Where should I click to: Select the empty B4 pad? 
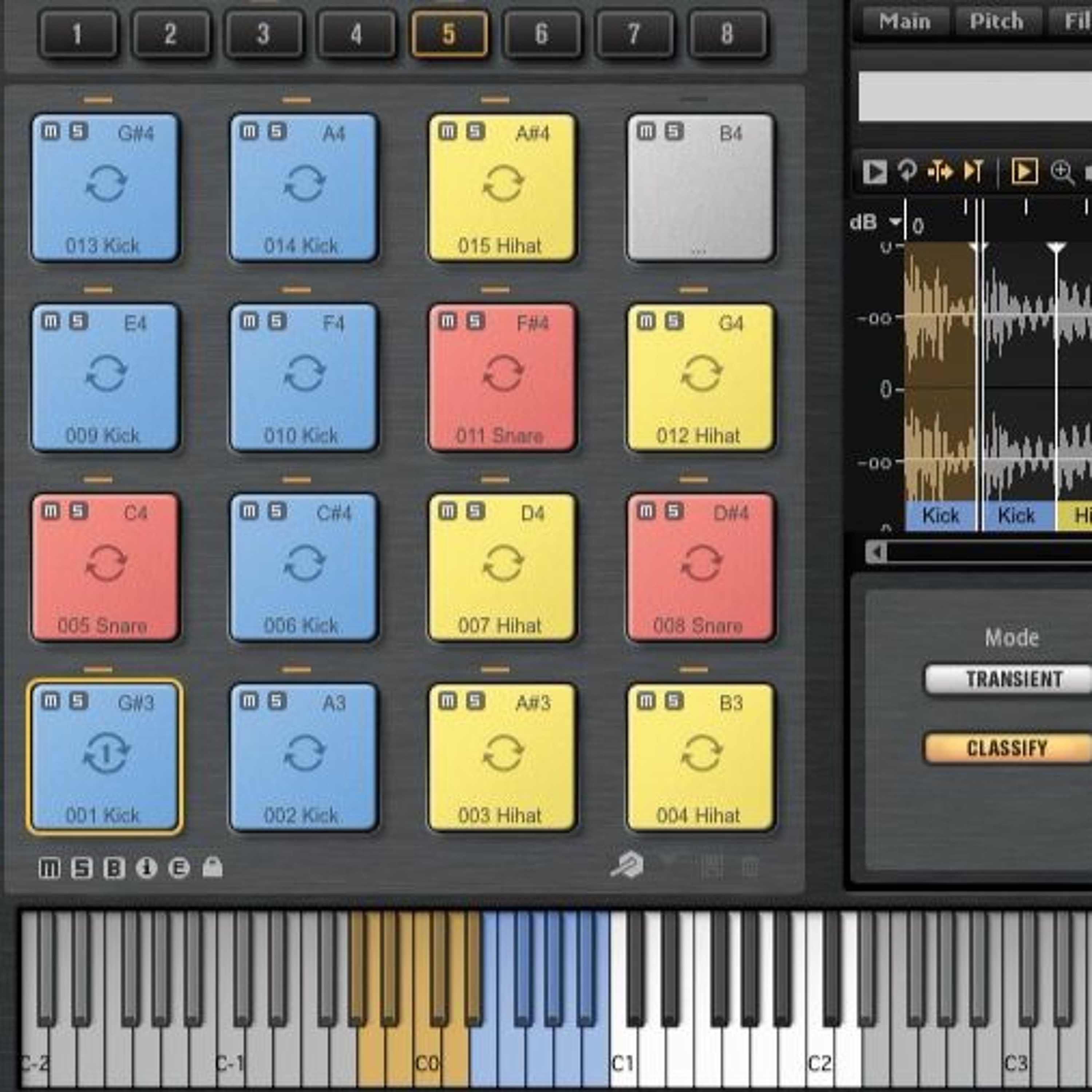701,188
